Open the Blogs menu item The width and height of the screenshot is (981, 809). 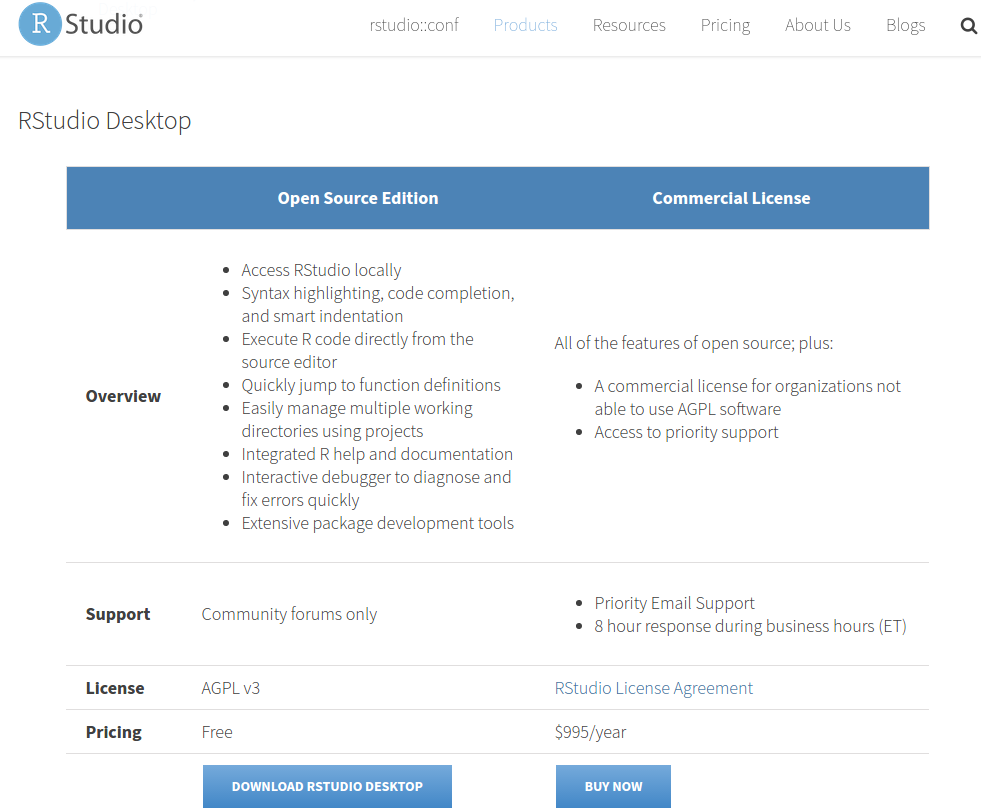[x=905, y=26]
